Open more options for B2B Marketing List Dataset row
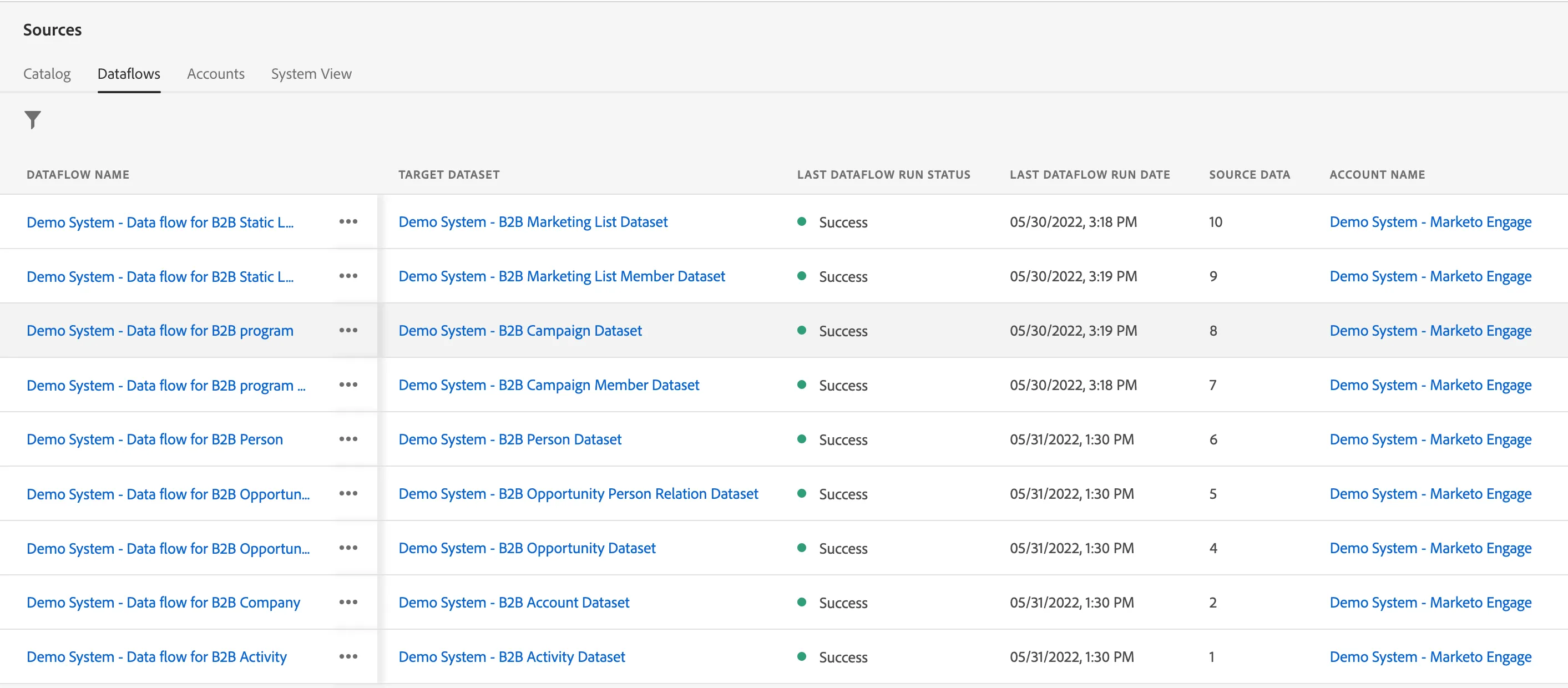Viewport: 1568px width, 688px height. pyautogui.click(x=348, y=221)
